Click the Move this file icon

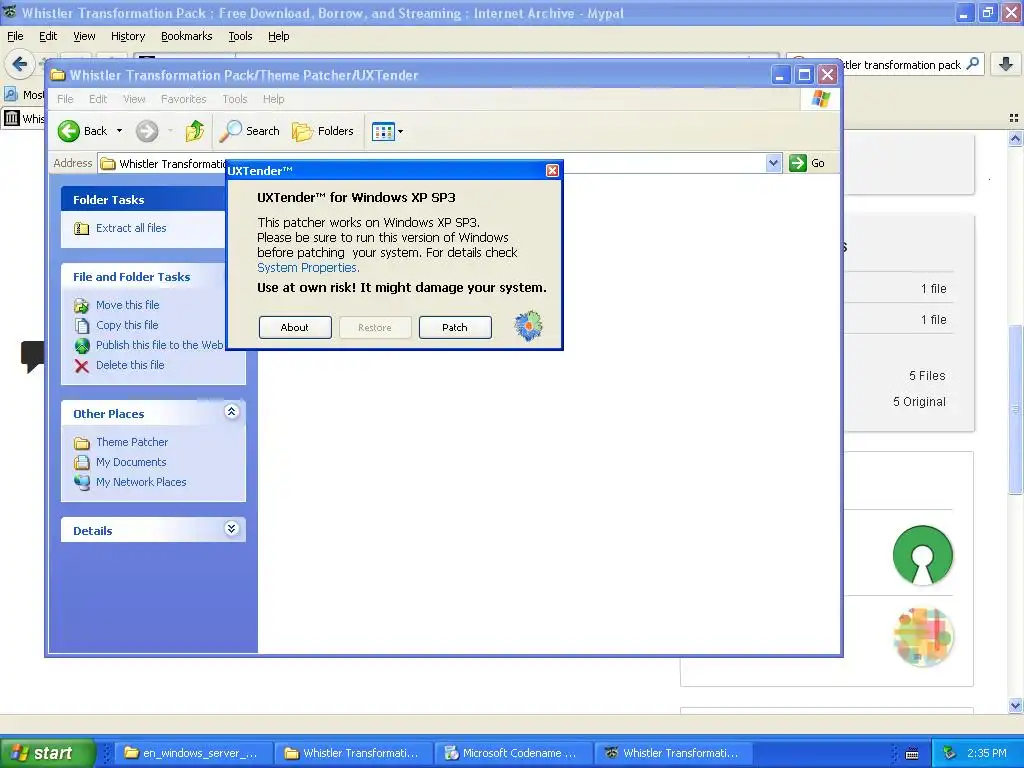pos(82,305)
